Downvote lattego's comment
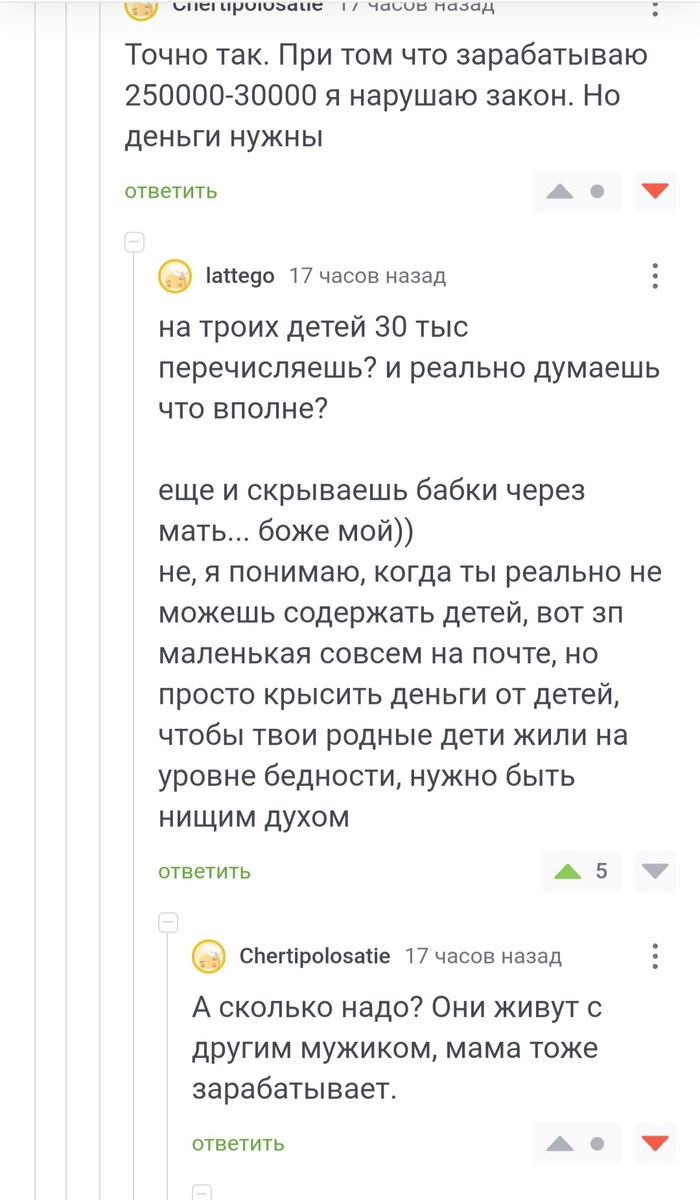700x1200 pixels. pos(656,871)
